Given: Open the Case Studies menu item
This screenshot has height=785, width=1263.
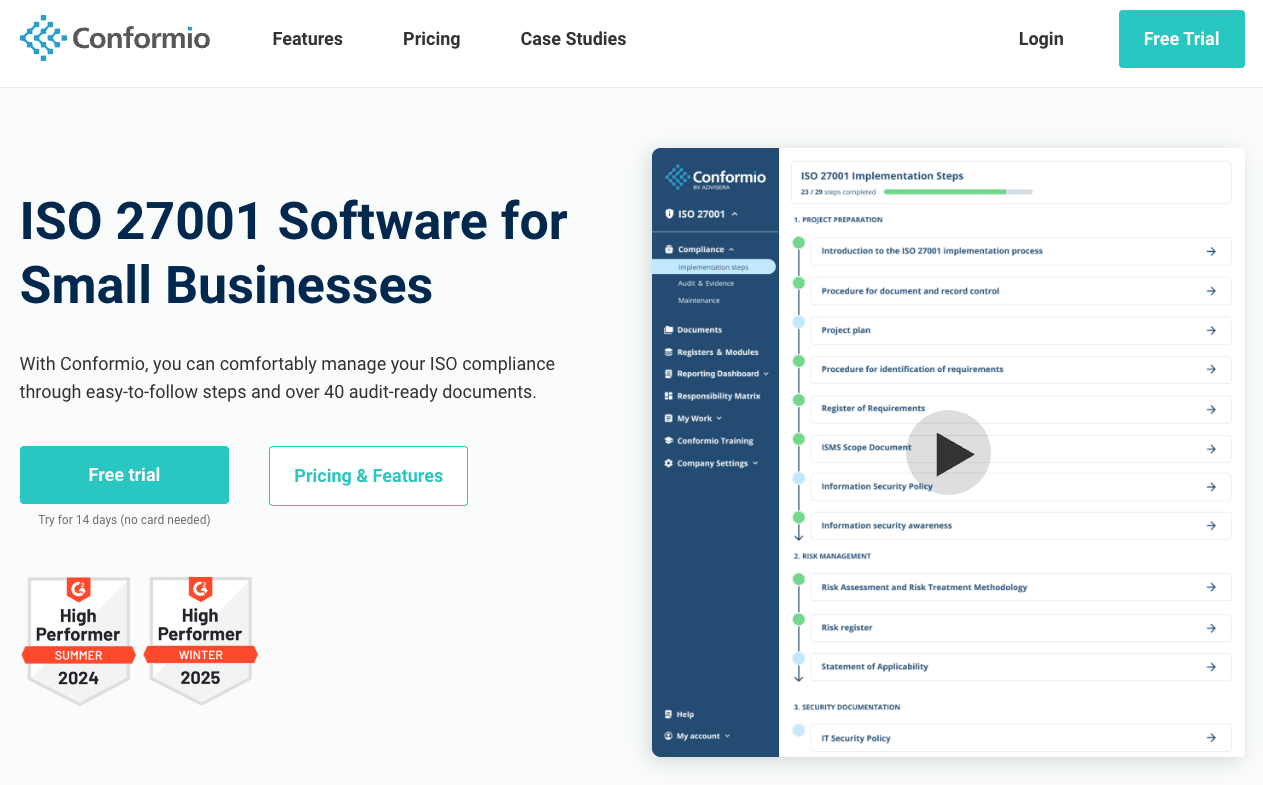Looking at the screenshot, I should click(x=573, y=39).
